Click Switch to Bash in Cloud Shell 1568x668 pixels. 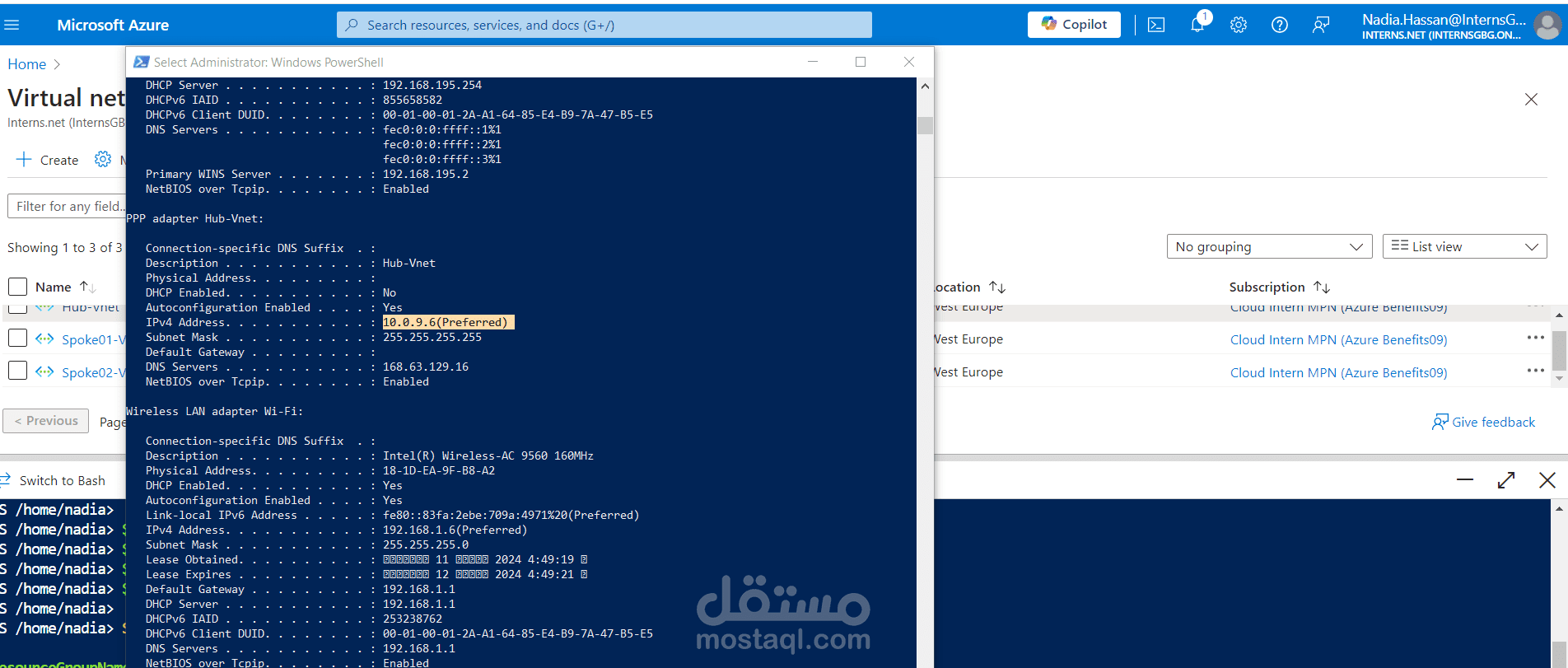click(54, 480)
